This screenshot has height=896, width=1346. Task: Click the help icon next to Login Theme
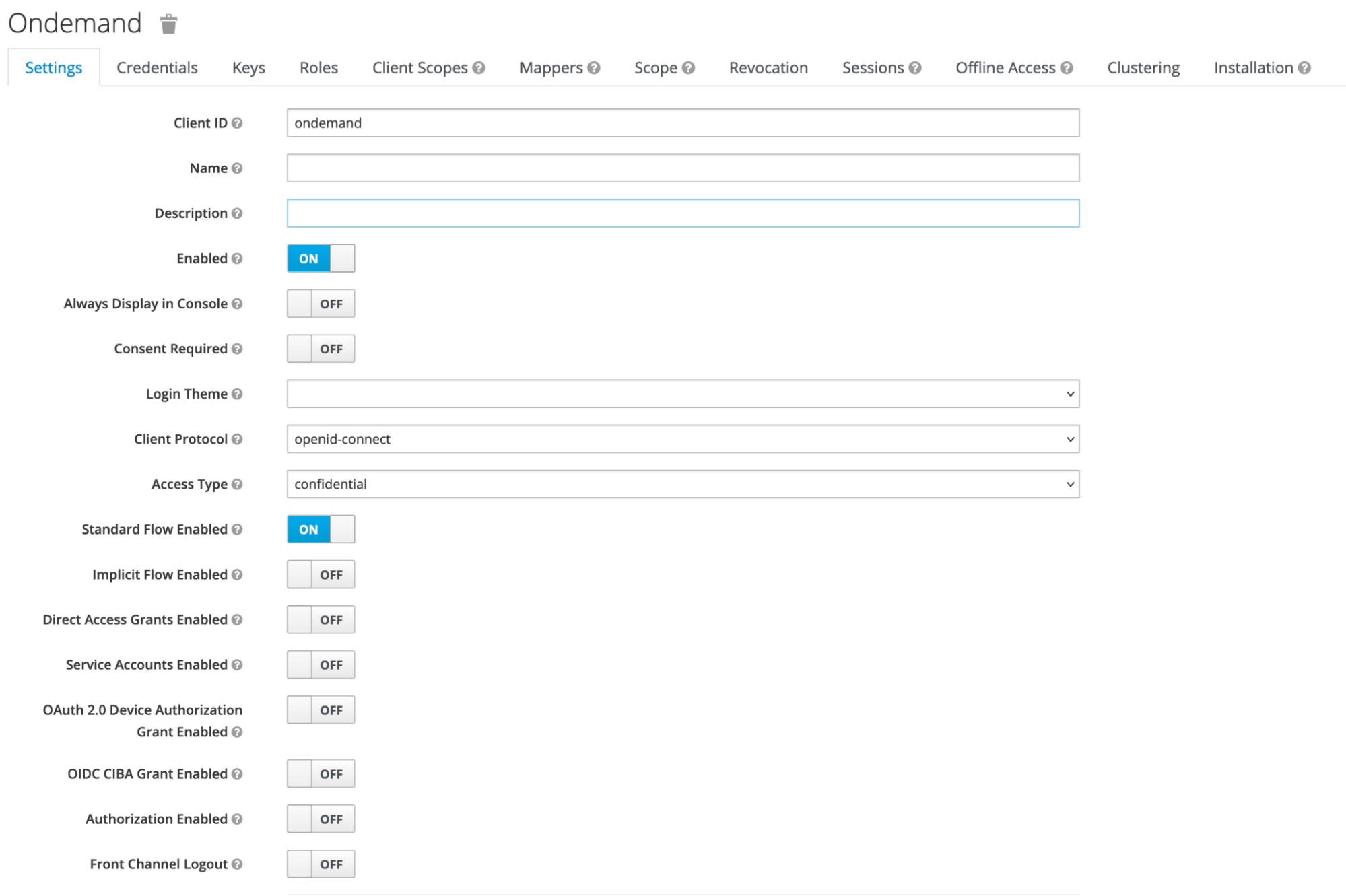[237, 394]
